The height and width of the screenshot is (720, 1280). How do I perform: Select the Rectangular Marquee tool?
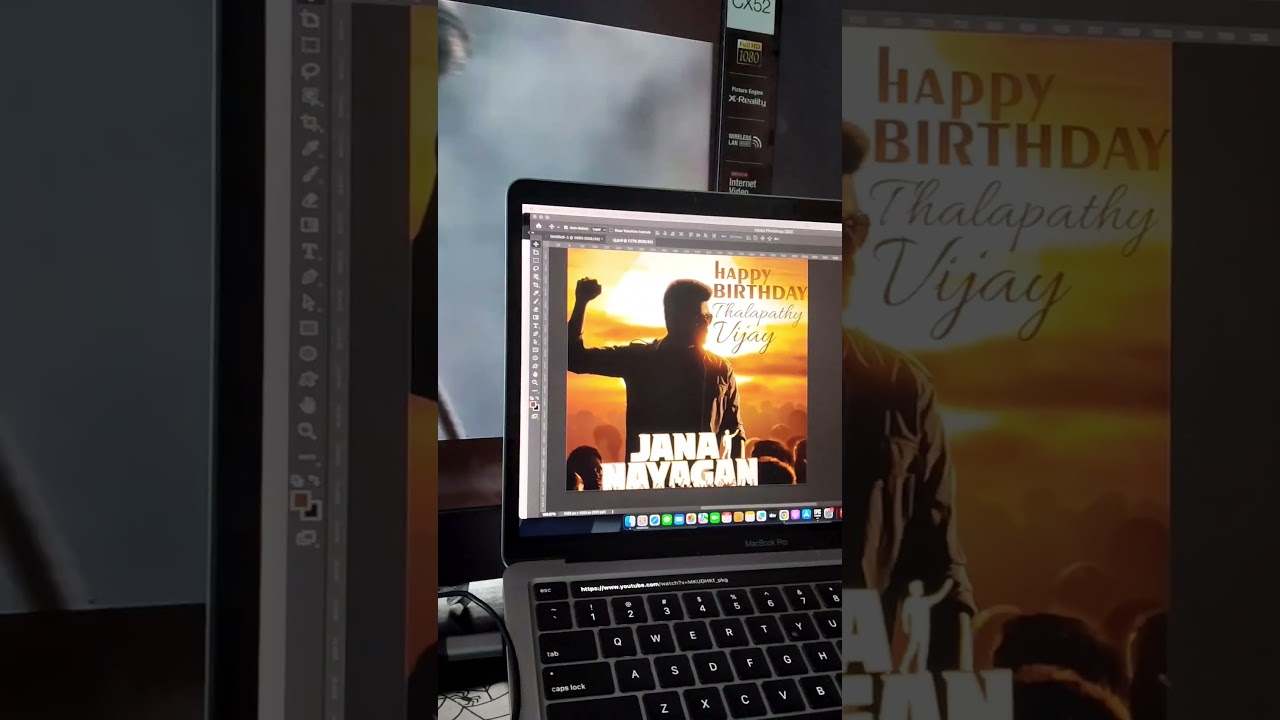pyautogui.click(x=536, y=260)
